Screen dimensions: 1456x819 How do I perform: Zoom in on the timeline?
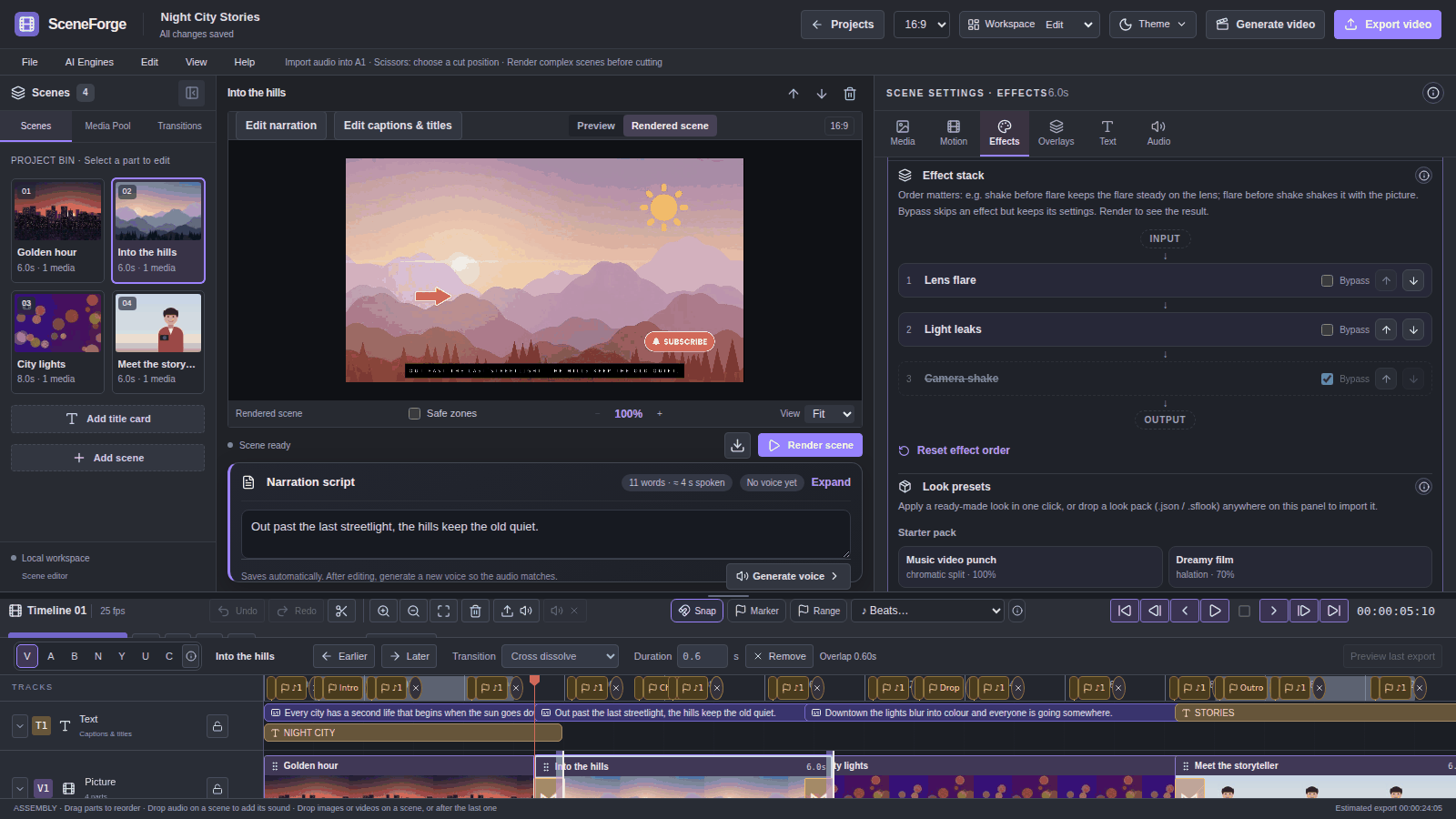[384, 611]
